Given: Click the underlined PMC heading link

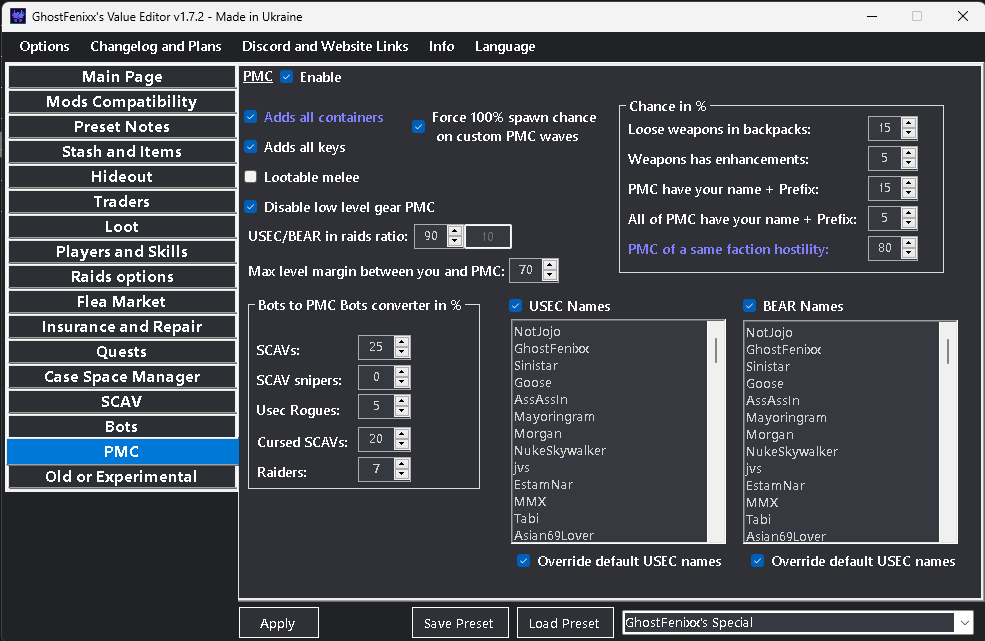Looking at the screenshot, I should tap(258, 77).
